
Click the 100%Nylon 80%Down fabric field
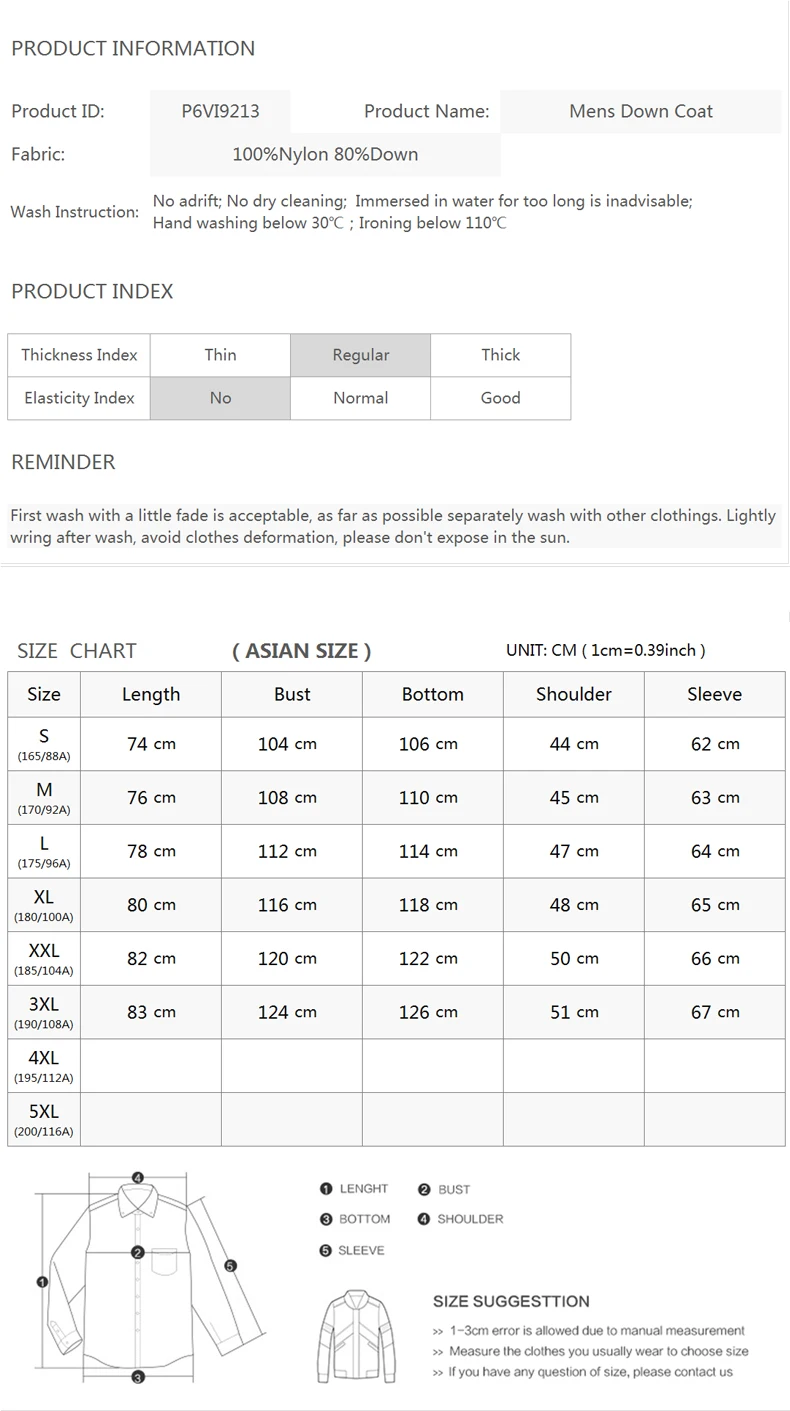point(325,154)
